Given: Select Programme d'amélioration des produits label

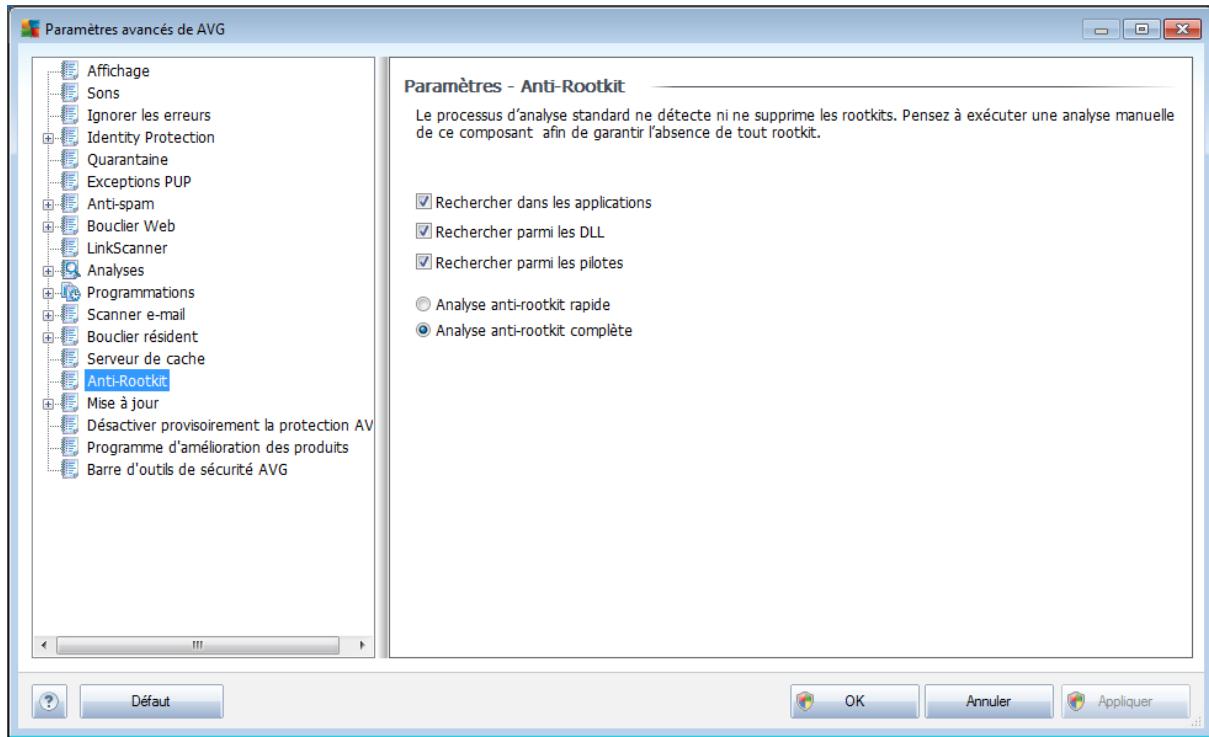Looking at the screenshot, I should 217,446.
